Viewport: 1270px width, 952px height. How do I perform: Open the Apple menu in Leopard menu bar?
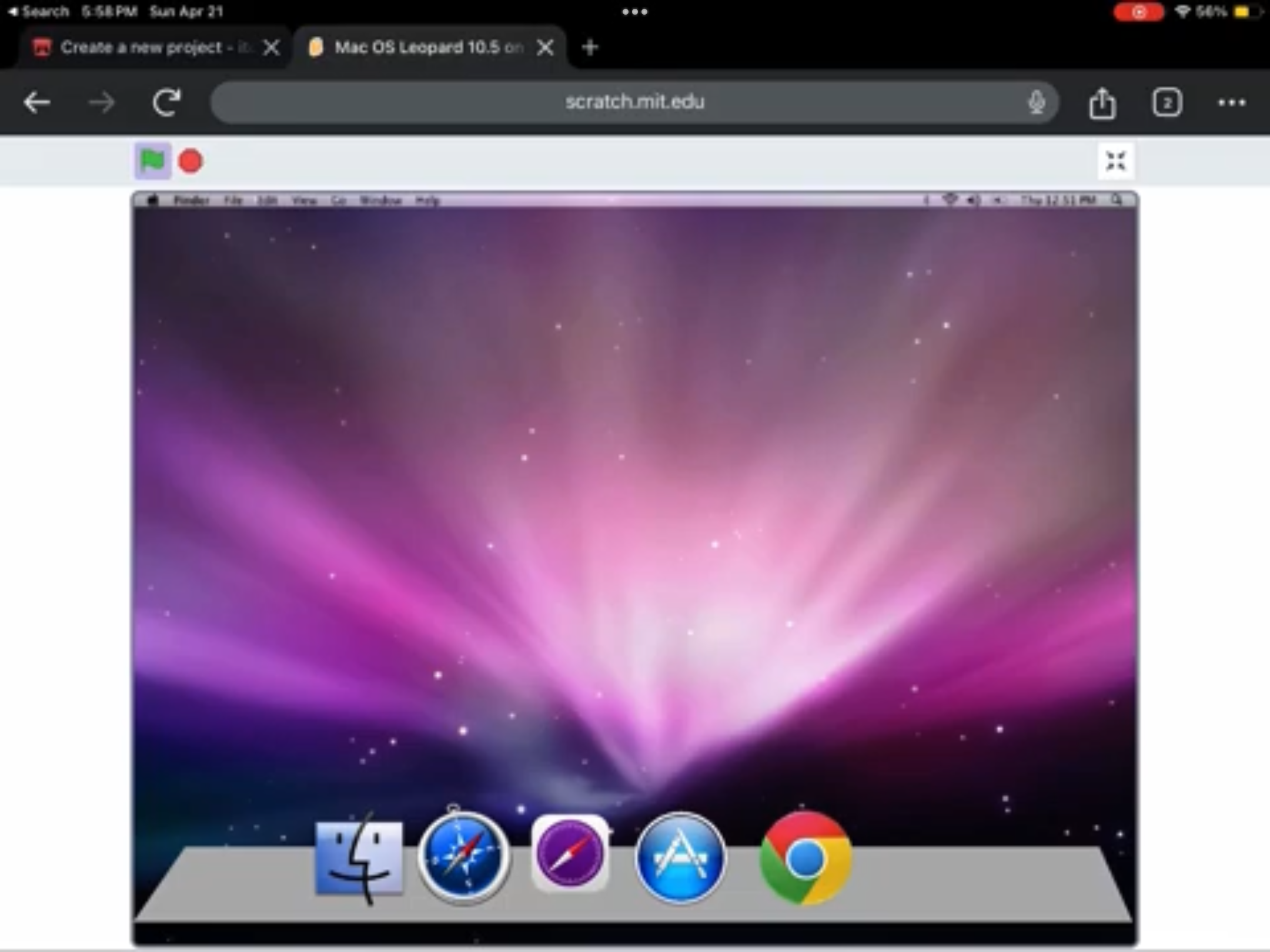[152, 200]
